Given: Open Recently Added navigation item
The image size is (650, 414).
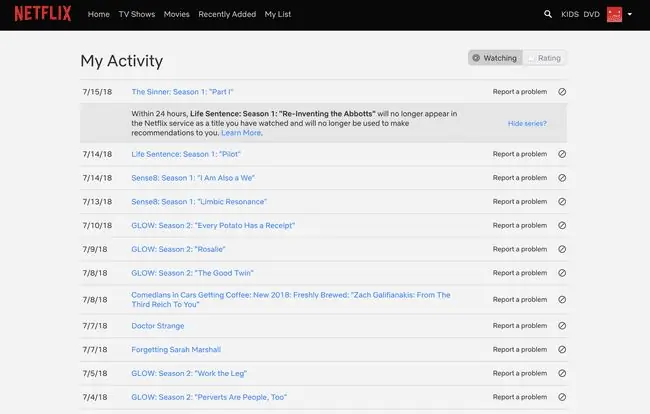Looking at the screenshot, I should pos(227,14).
